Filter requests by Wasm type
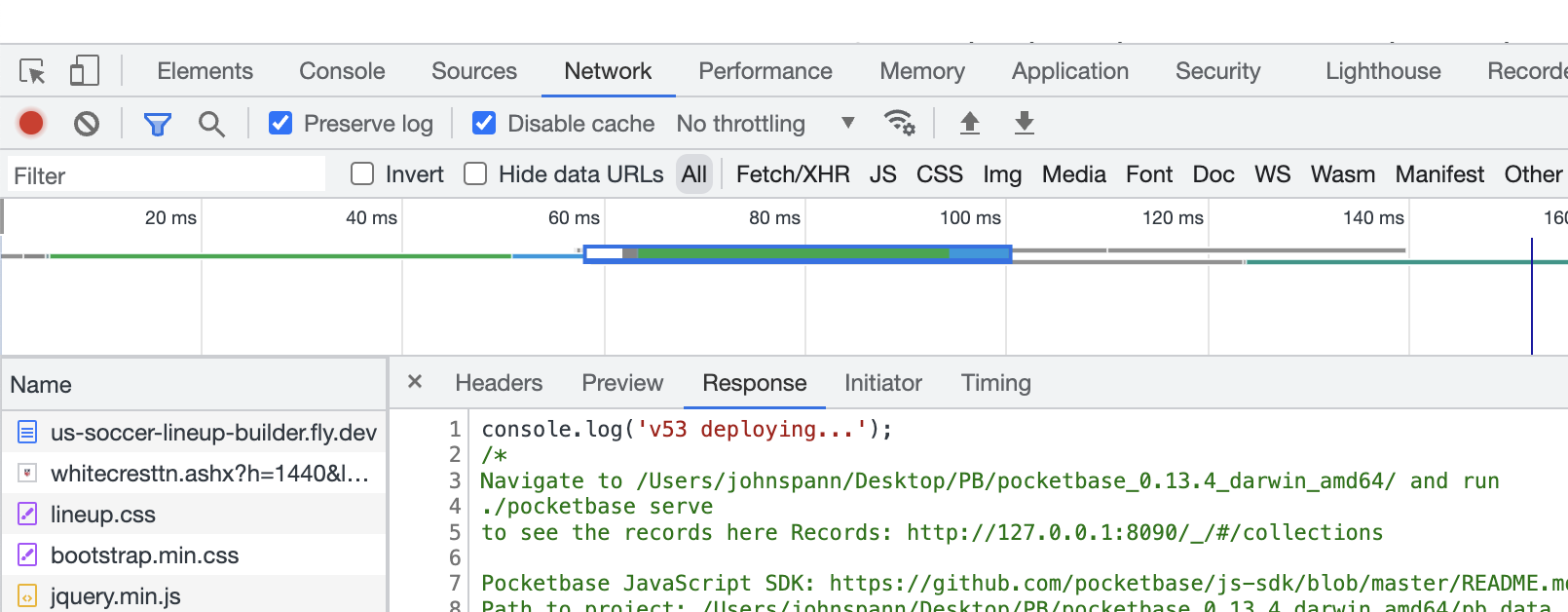 [x=1343, y=174]
